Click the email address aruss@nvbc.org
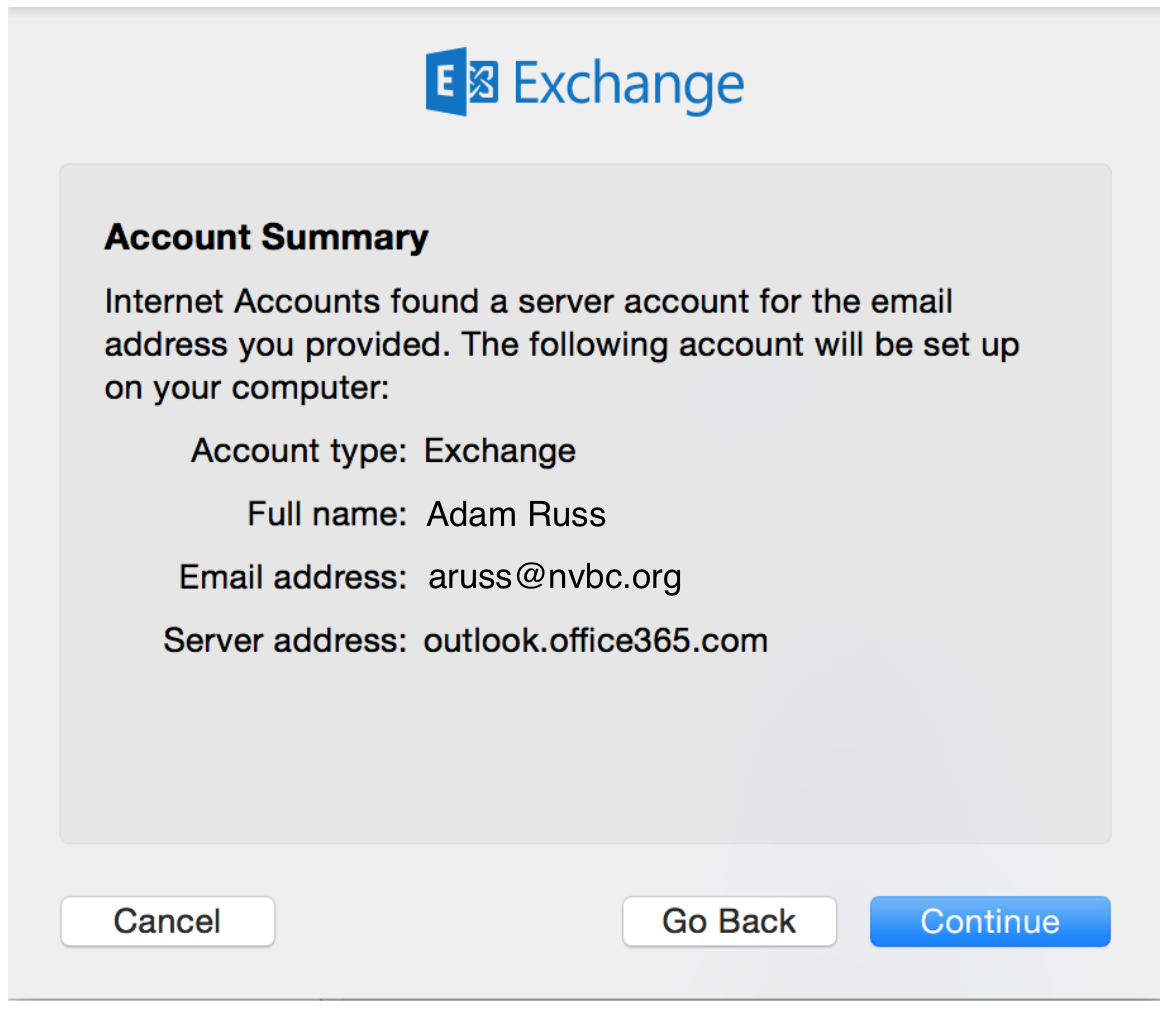The height and width of the screenshot is (1012, 1172). coord(554,577)
